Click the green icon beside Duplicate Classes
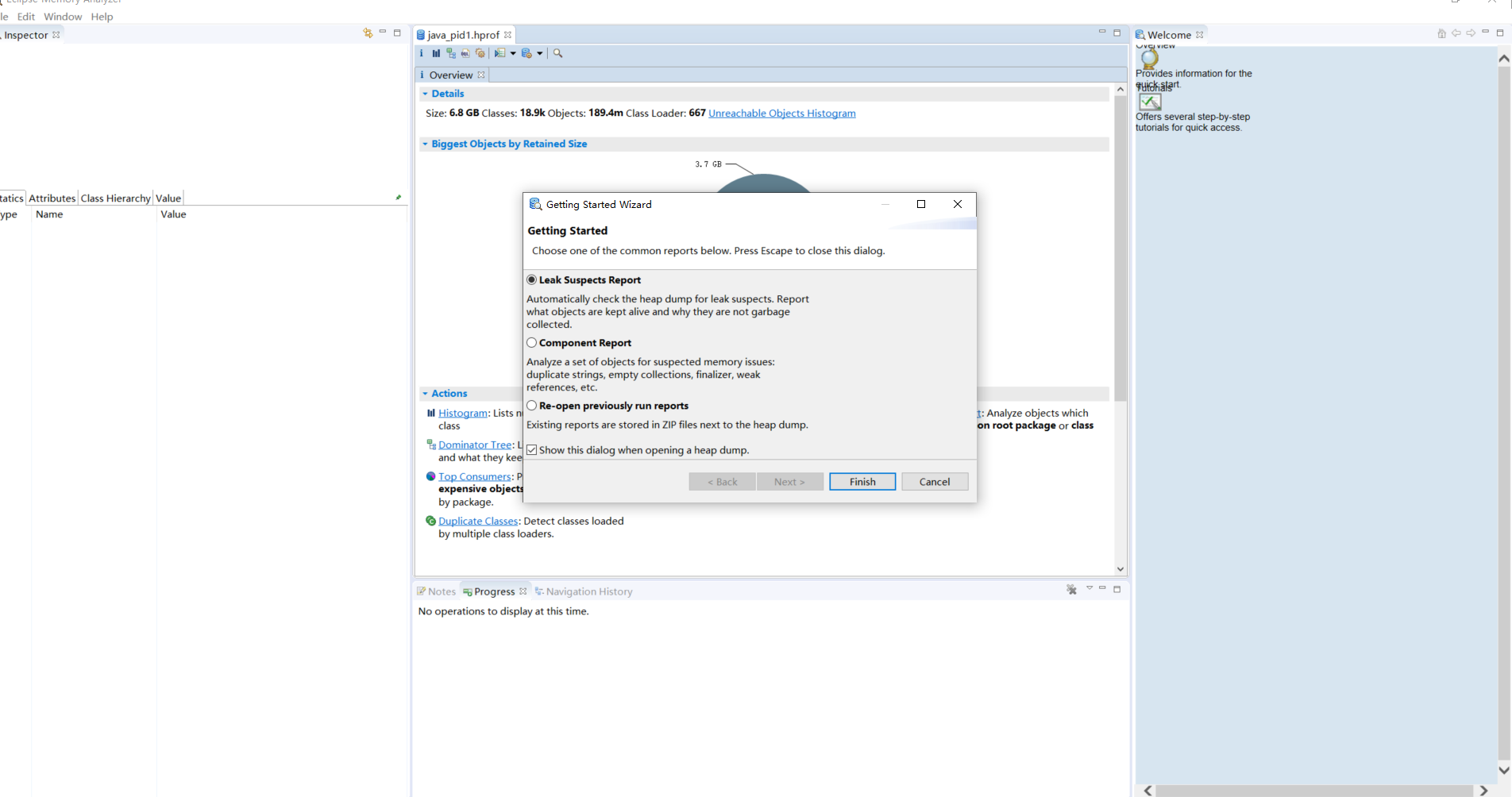This screenshot has width=1512, height=797. (431, 521)
